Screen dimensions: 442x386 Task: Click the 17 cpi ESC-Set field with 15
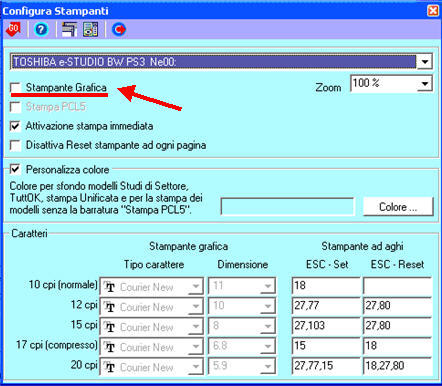326,346
